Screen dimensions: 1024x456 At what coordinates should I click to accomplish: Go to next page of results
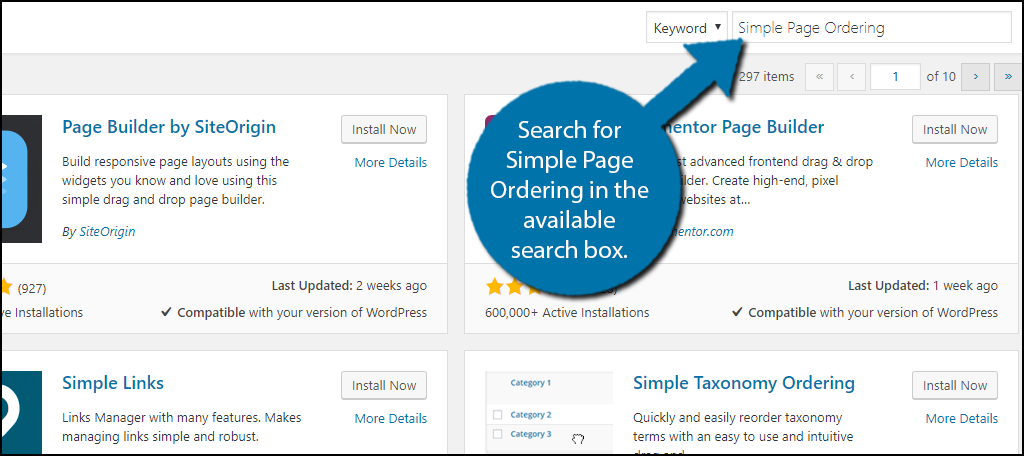[976, 76]
